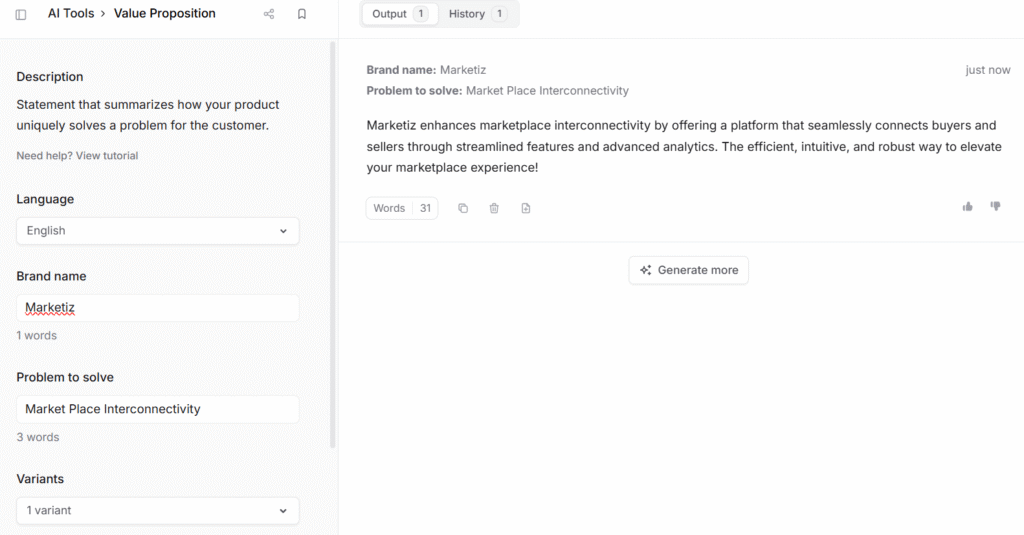
Task: Click the Language label
Action: pyautogui.click(x=45, y=199)
